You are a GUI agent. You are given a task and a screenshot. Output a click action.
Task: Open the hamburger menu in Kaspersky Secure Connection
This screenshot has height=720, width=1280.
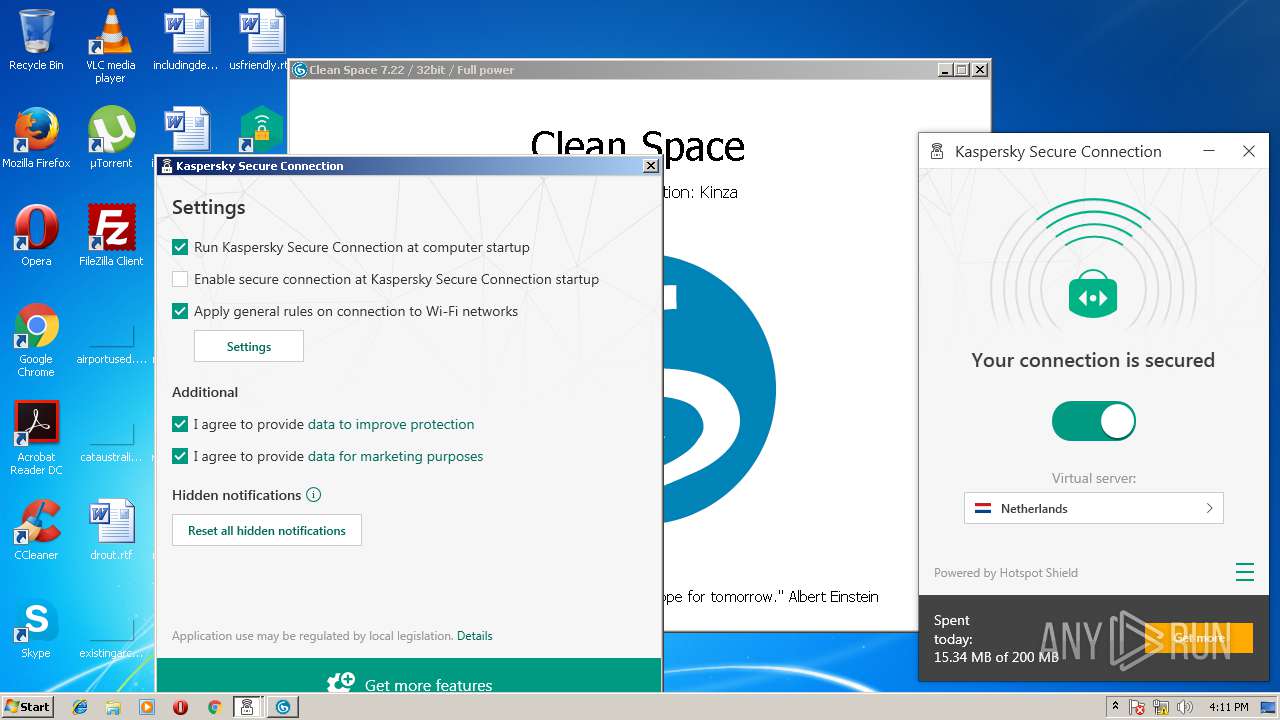click(1244, 572)
